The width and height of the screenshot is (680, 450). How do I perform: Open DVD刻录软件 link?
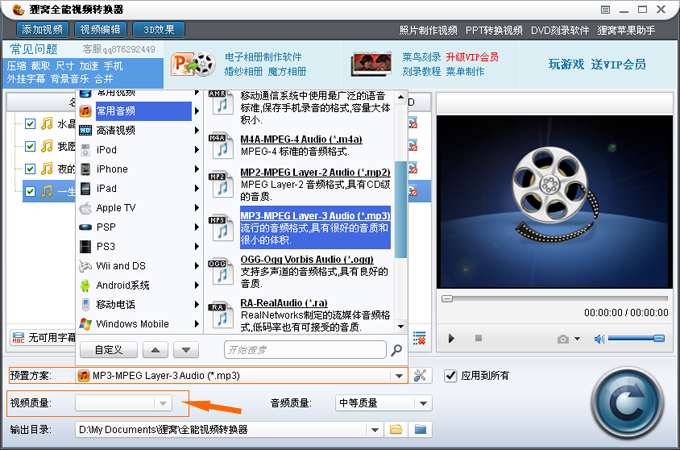click(560, 30)
